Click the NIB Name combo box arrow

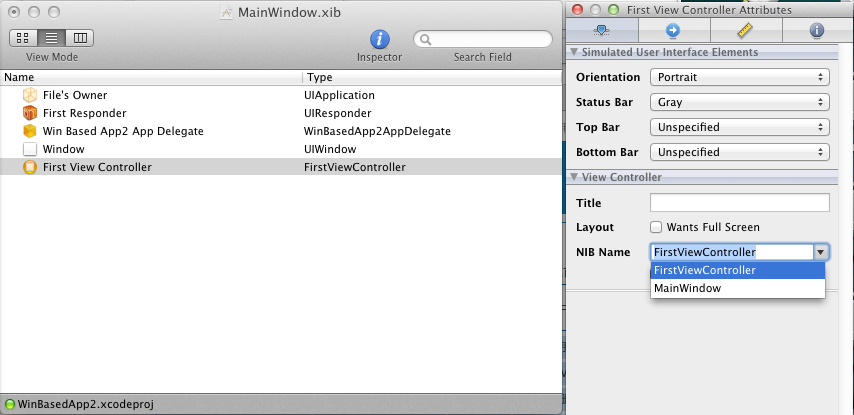[821, 252]
